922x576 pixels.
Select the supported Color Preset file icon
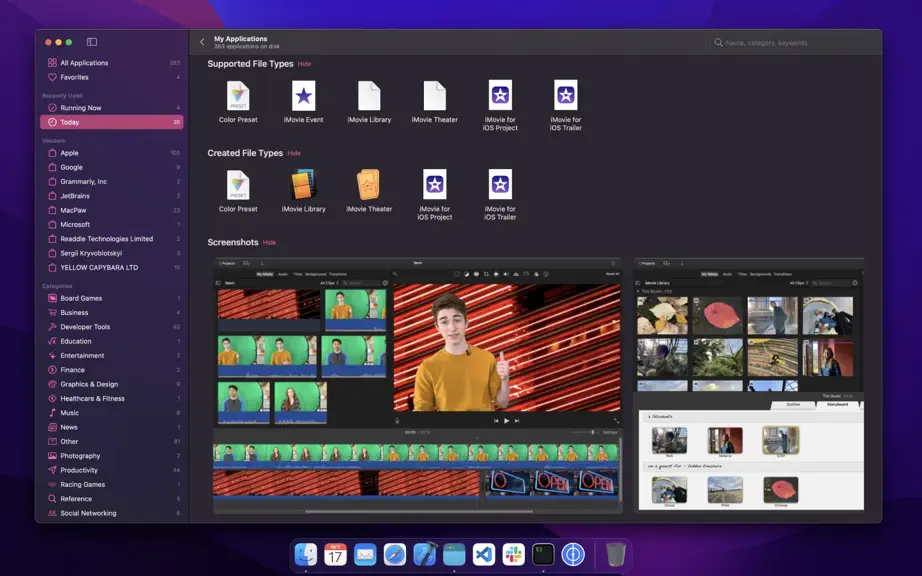[x=238, y=96]
